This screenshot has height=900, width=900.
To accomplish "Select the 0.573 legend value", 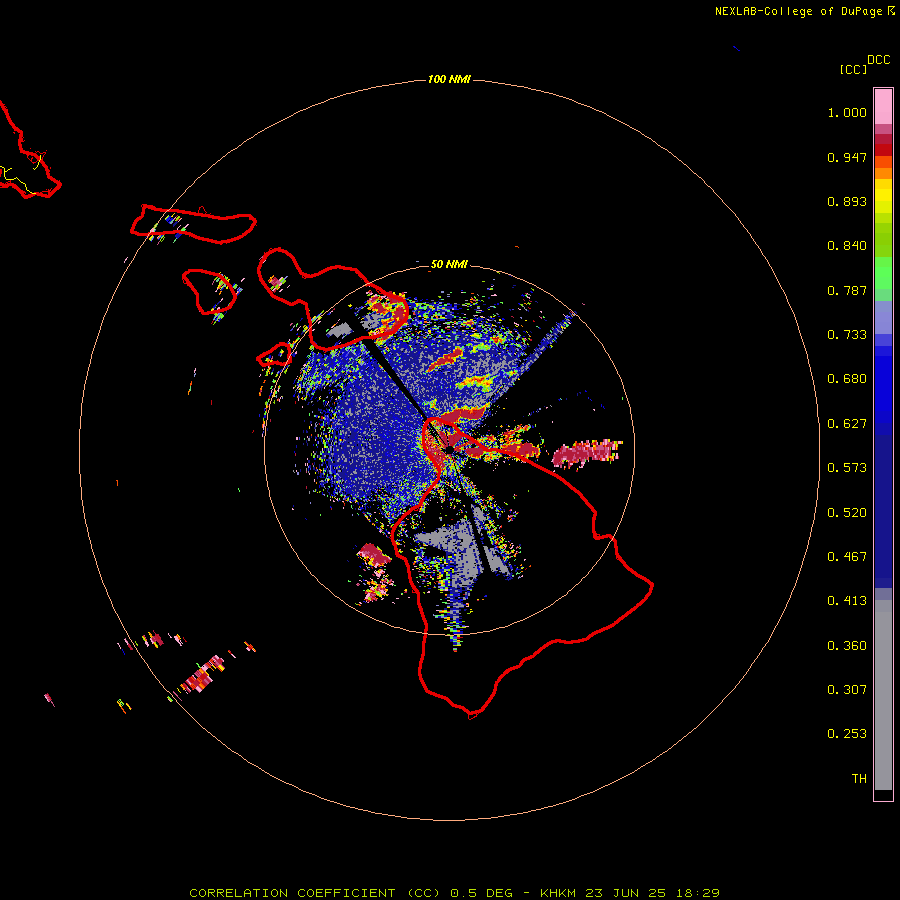I will 847,468.
